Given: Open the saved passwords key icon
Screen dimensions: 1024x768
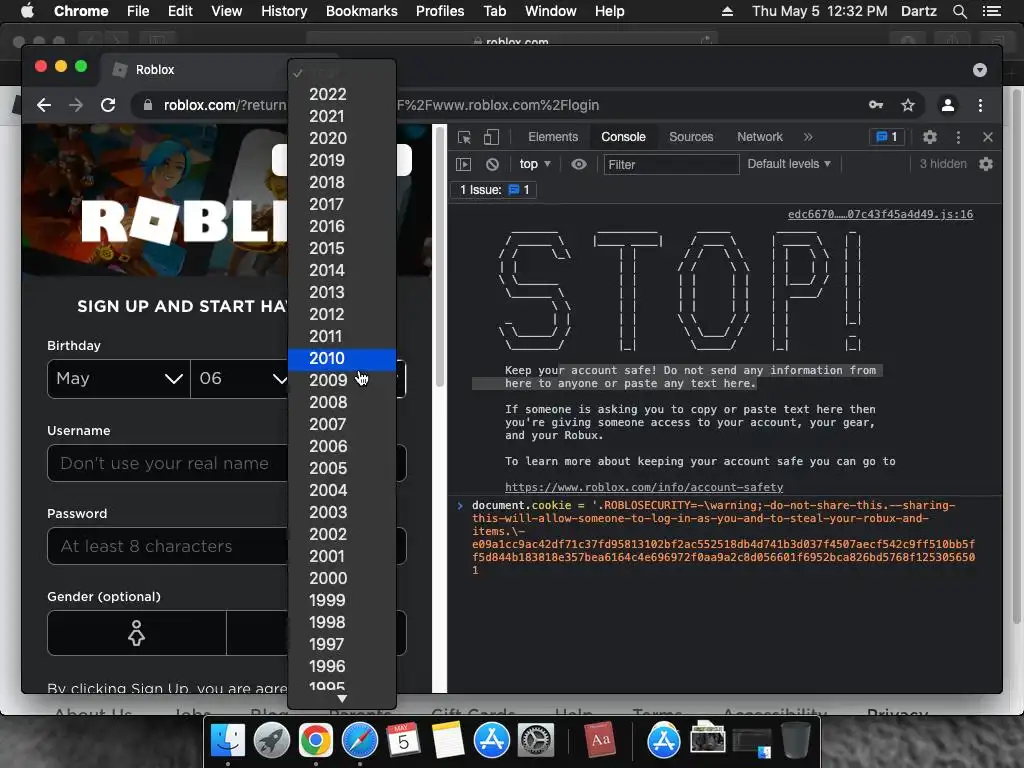Looking at the screenshot, I should coord(876,105).
